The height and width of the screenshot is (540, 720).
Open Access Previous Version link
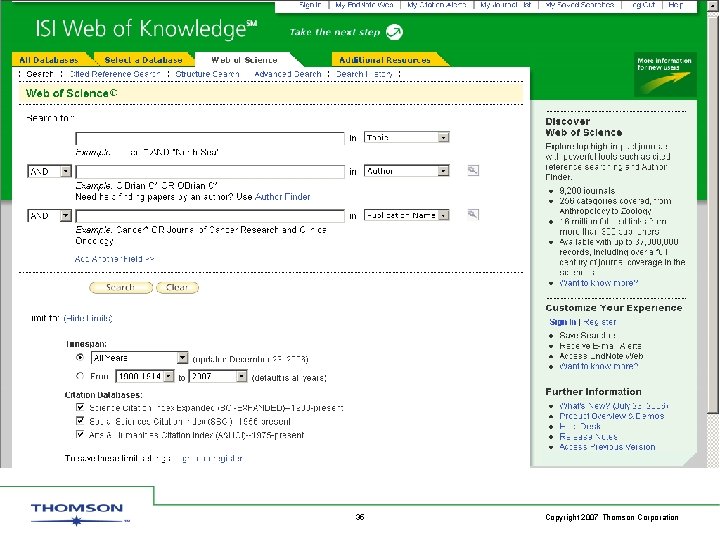pyautogui.click(x=608, y=447)
